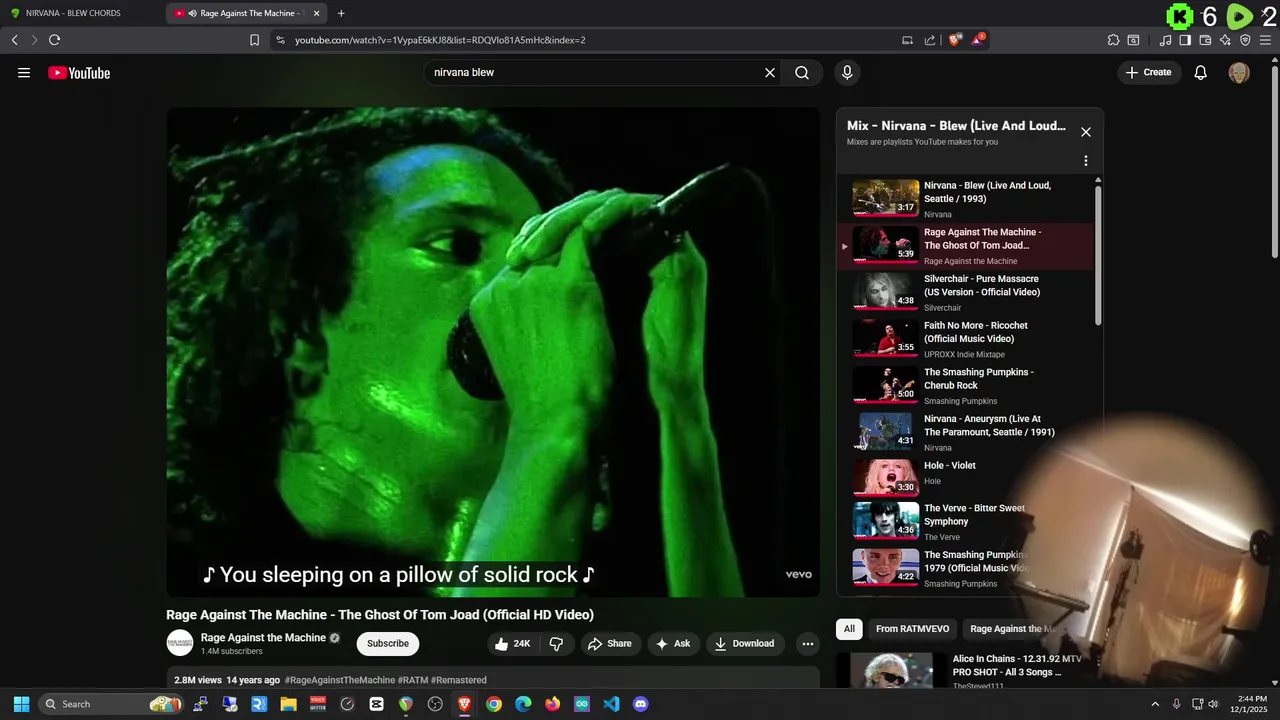Open more actions ellipsis under video

[x=808, y=644]
